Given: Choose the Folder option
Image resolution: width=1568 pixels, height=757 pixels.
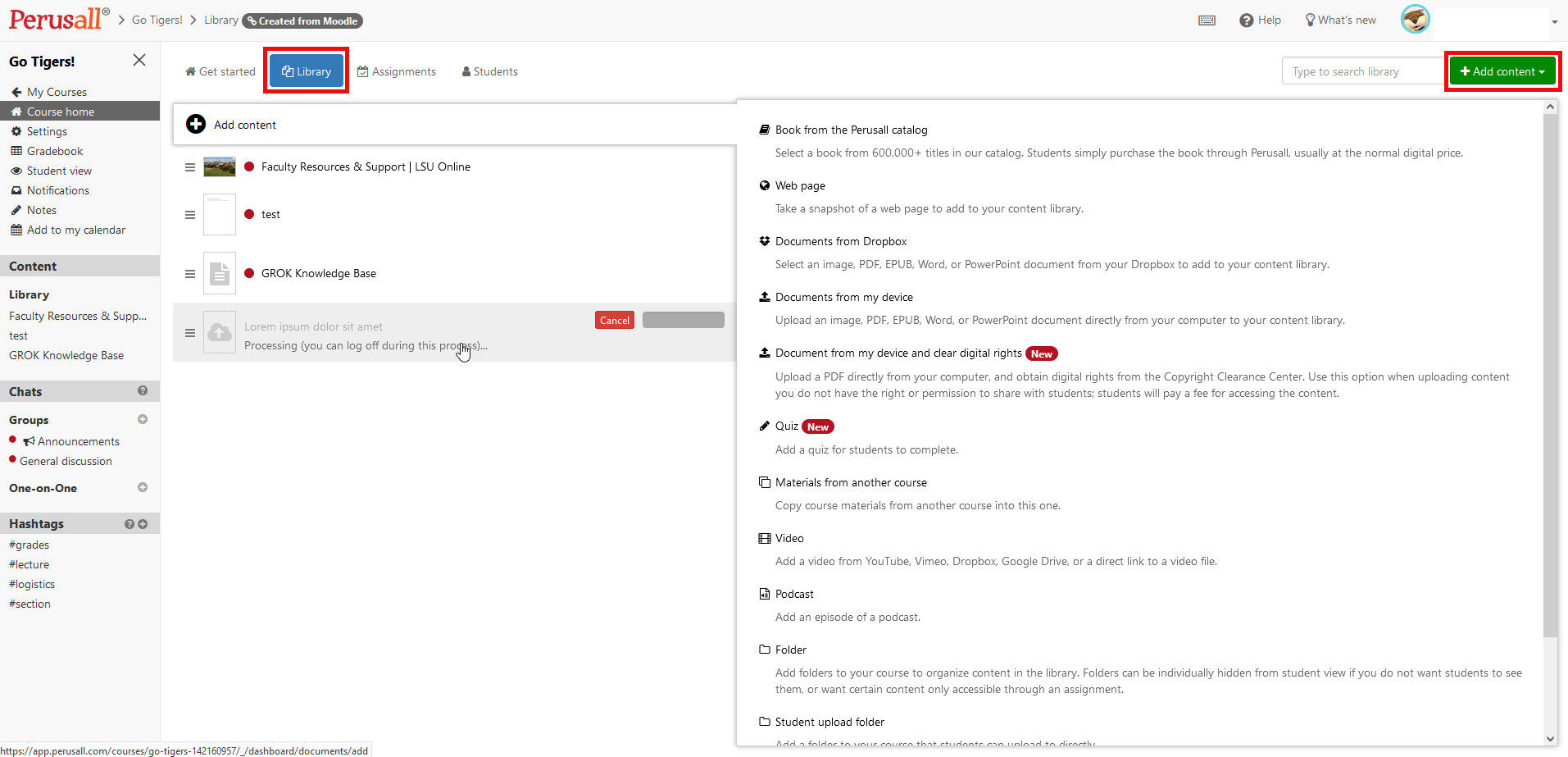Looking at the screenshot, I should (x=791, y=650).
